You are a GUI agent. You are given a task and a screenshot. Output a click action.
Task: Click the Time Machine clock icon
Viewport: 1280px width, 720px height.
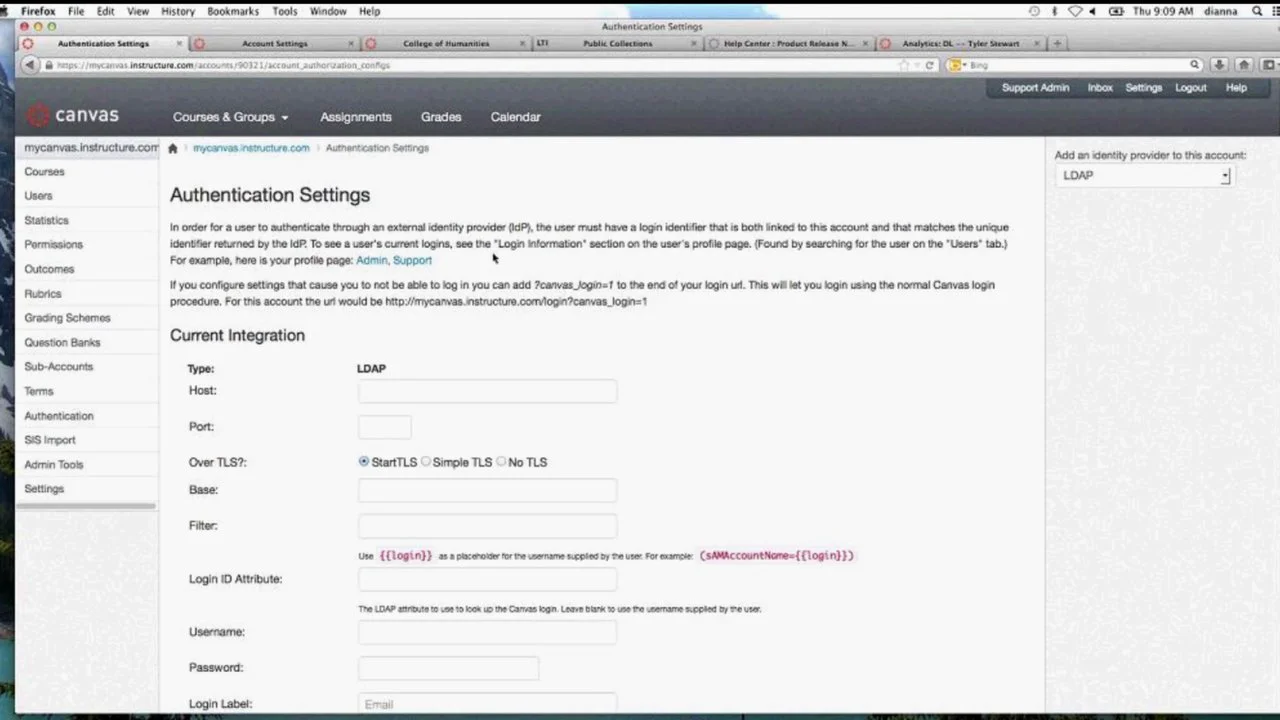(x=1034, y=11)
